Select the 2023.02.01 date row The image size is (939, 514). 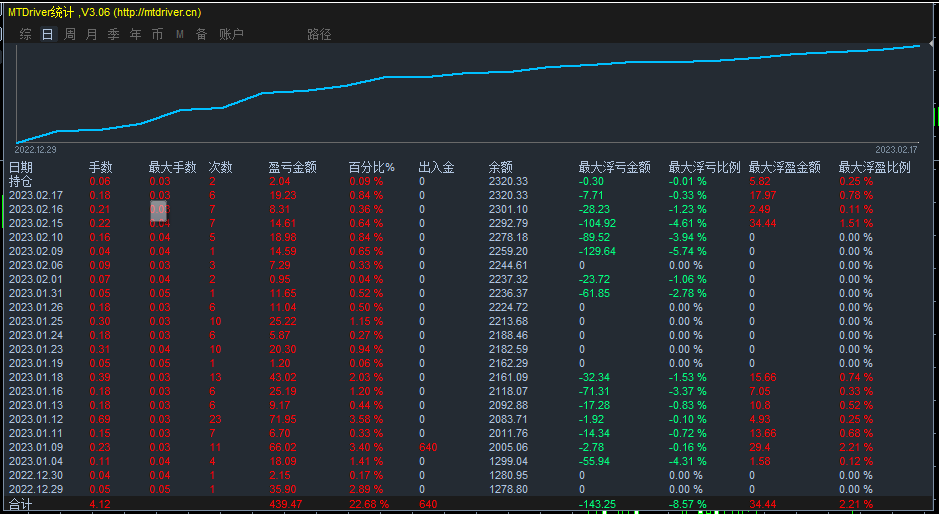(36, 279)
